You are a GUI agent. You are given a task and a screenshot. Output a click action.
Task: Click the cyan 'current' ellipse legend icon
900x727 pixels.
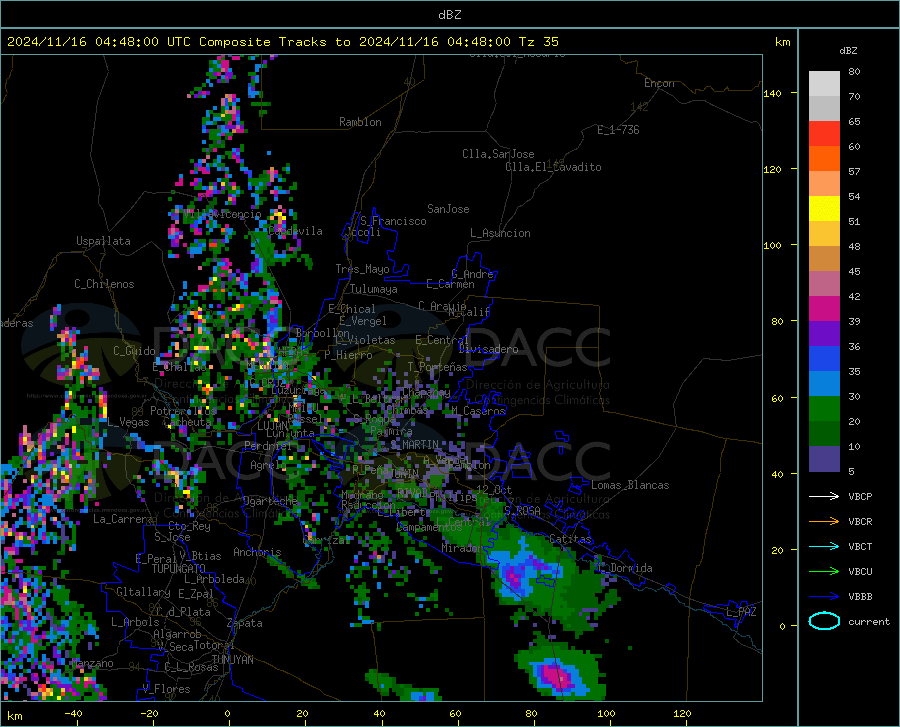[x=824, y=621]
